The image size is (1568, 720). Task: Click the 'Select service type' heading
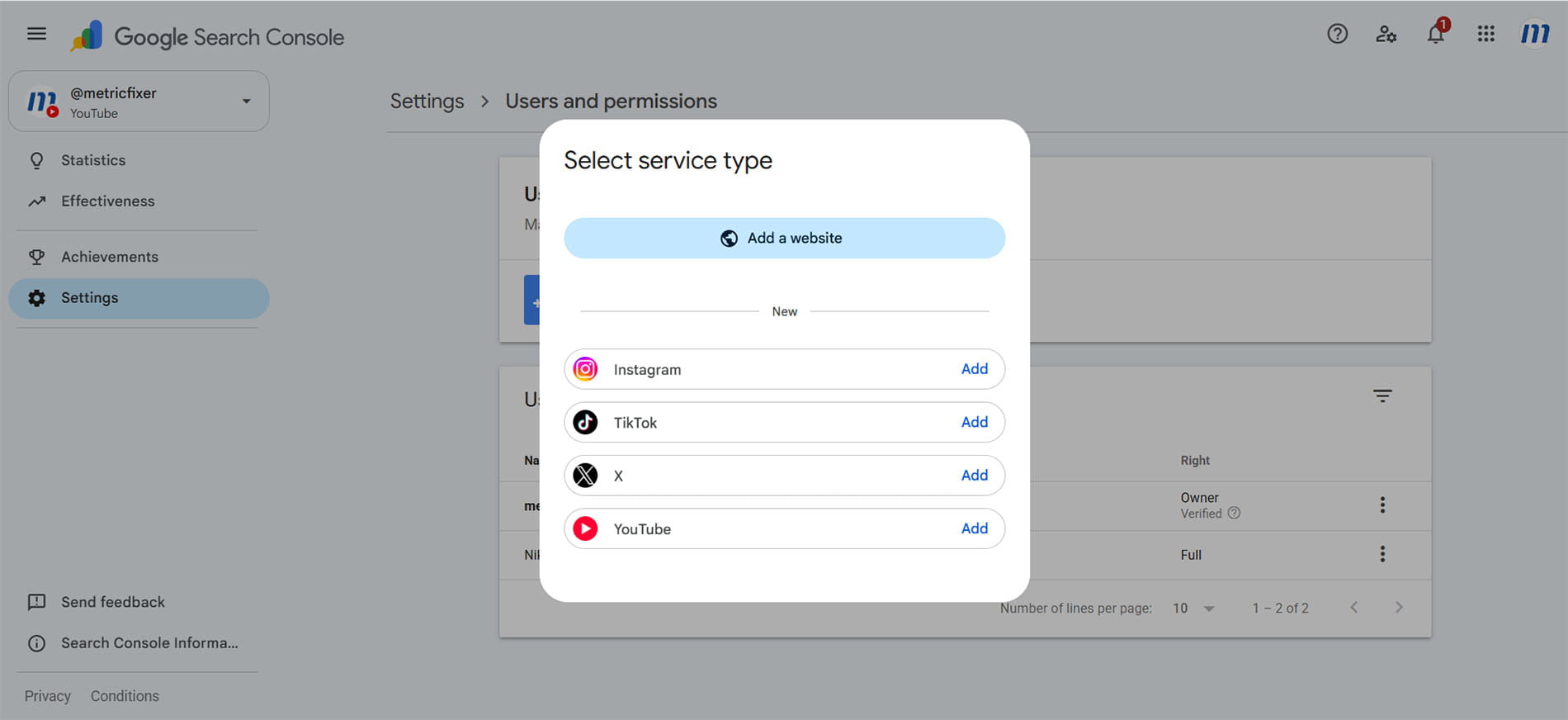point(668,160)
